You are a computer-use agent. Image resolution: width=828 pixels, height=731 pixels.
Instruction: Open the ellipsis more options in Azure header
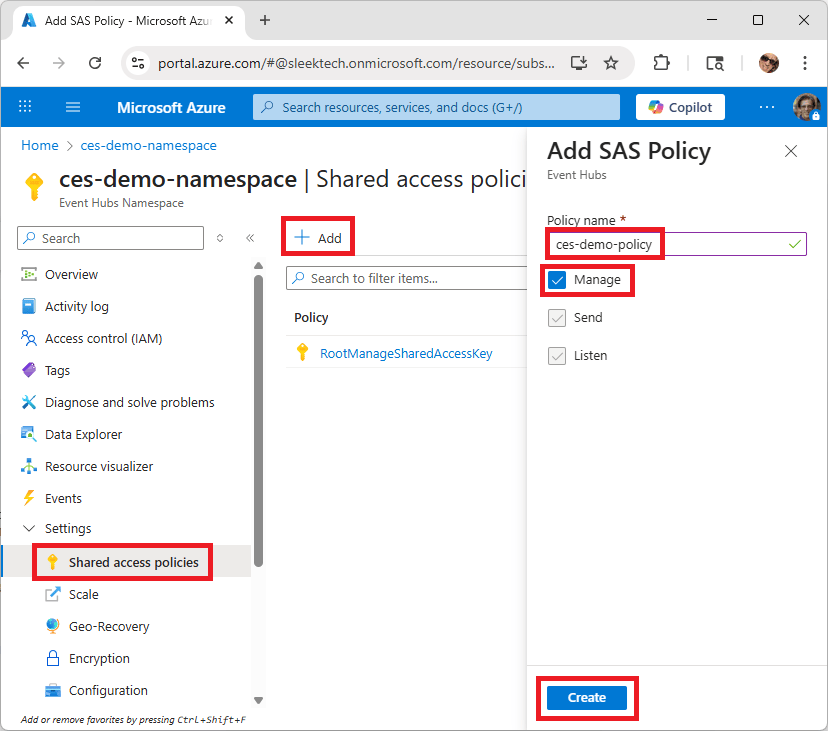(x=767, y=107)
